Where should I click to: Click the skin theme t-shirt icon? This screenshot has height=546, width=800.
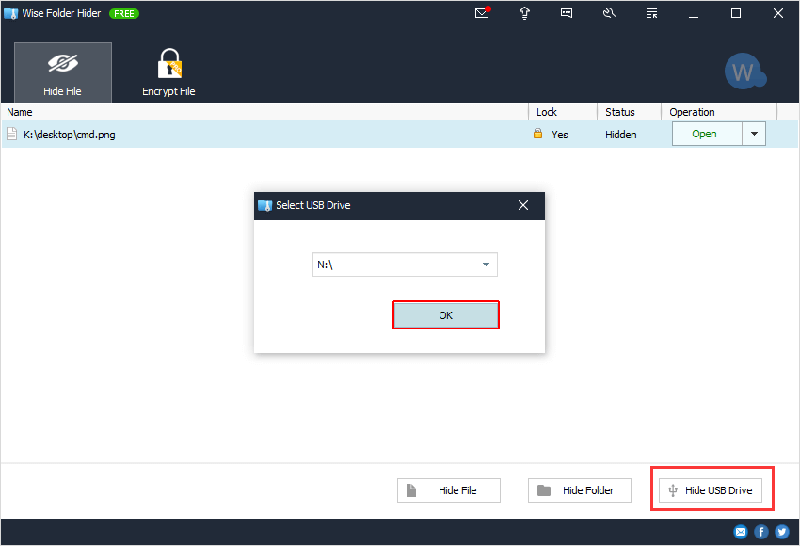(x=524, y=13)
